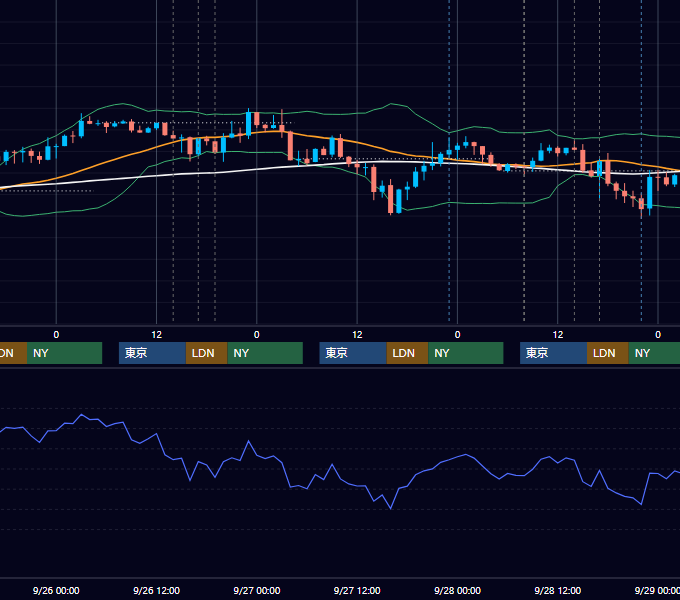Click the hour label 12 above 9/26 12:00

(x=157, y=335)
